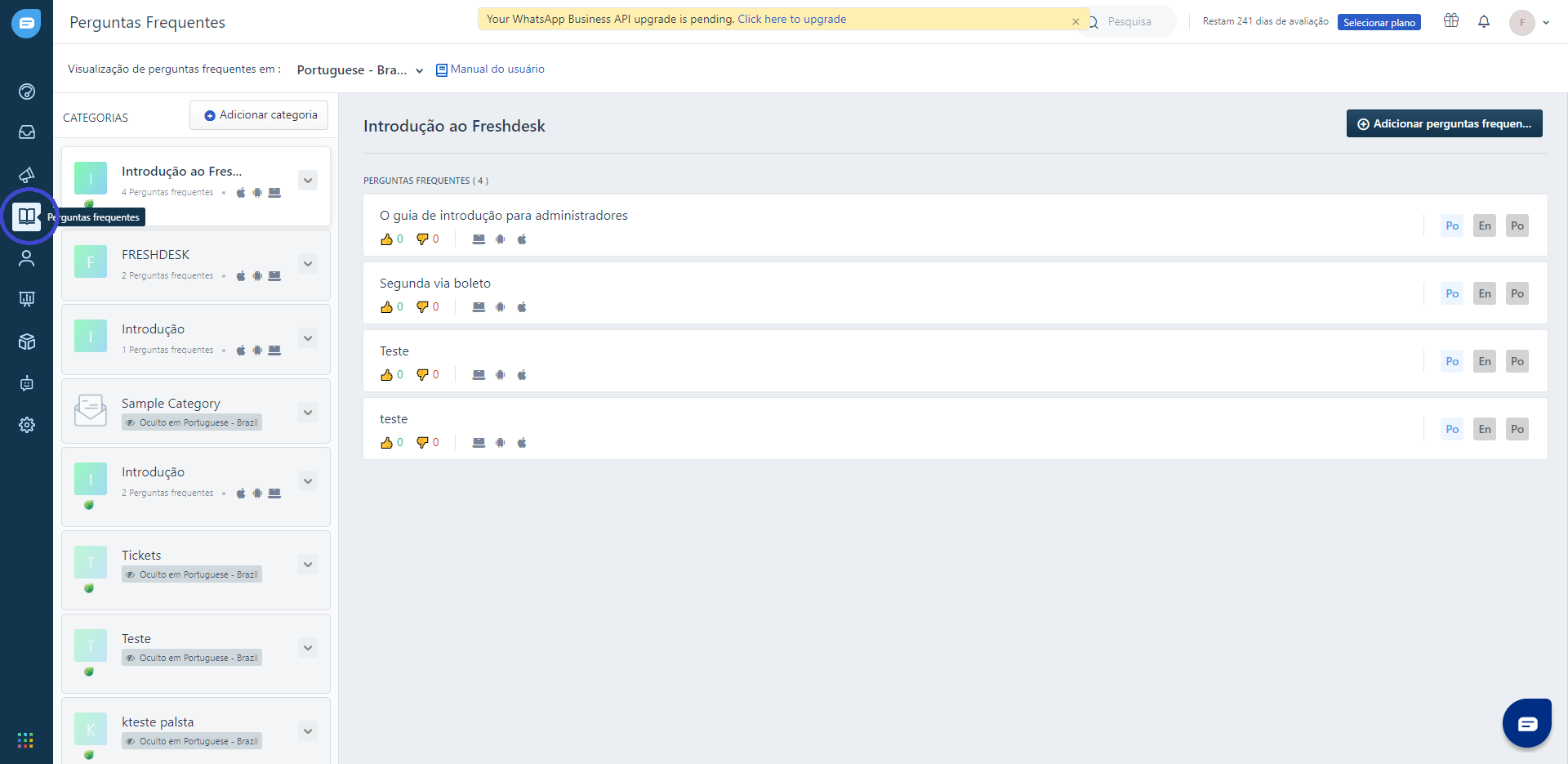Open the floating chat widget bubble
The height and width of the screenshot is (764, 1568).
pos(1527,723)
